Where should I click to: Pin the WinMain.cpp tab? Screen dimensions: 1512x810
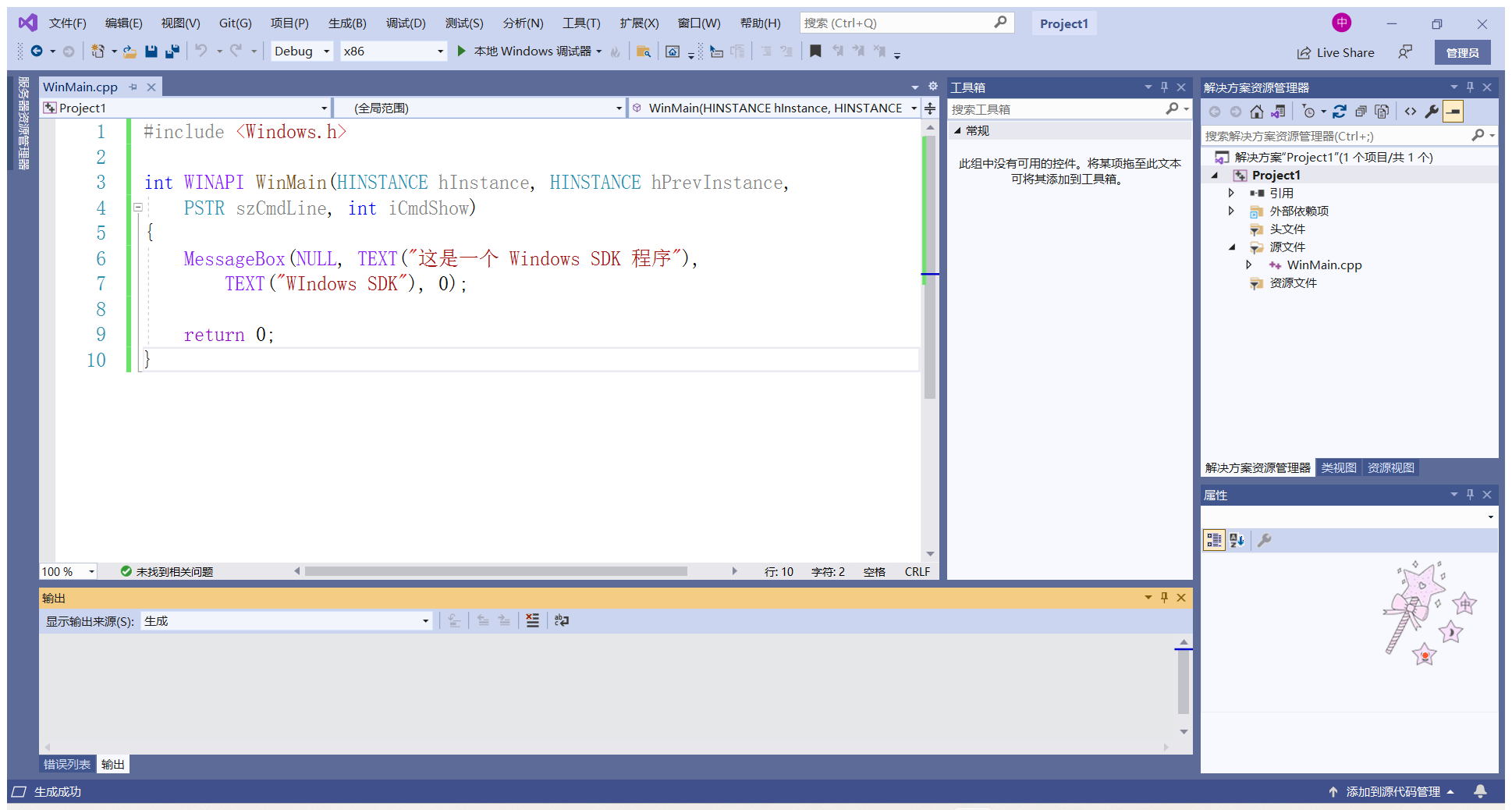click(133, 87)
